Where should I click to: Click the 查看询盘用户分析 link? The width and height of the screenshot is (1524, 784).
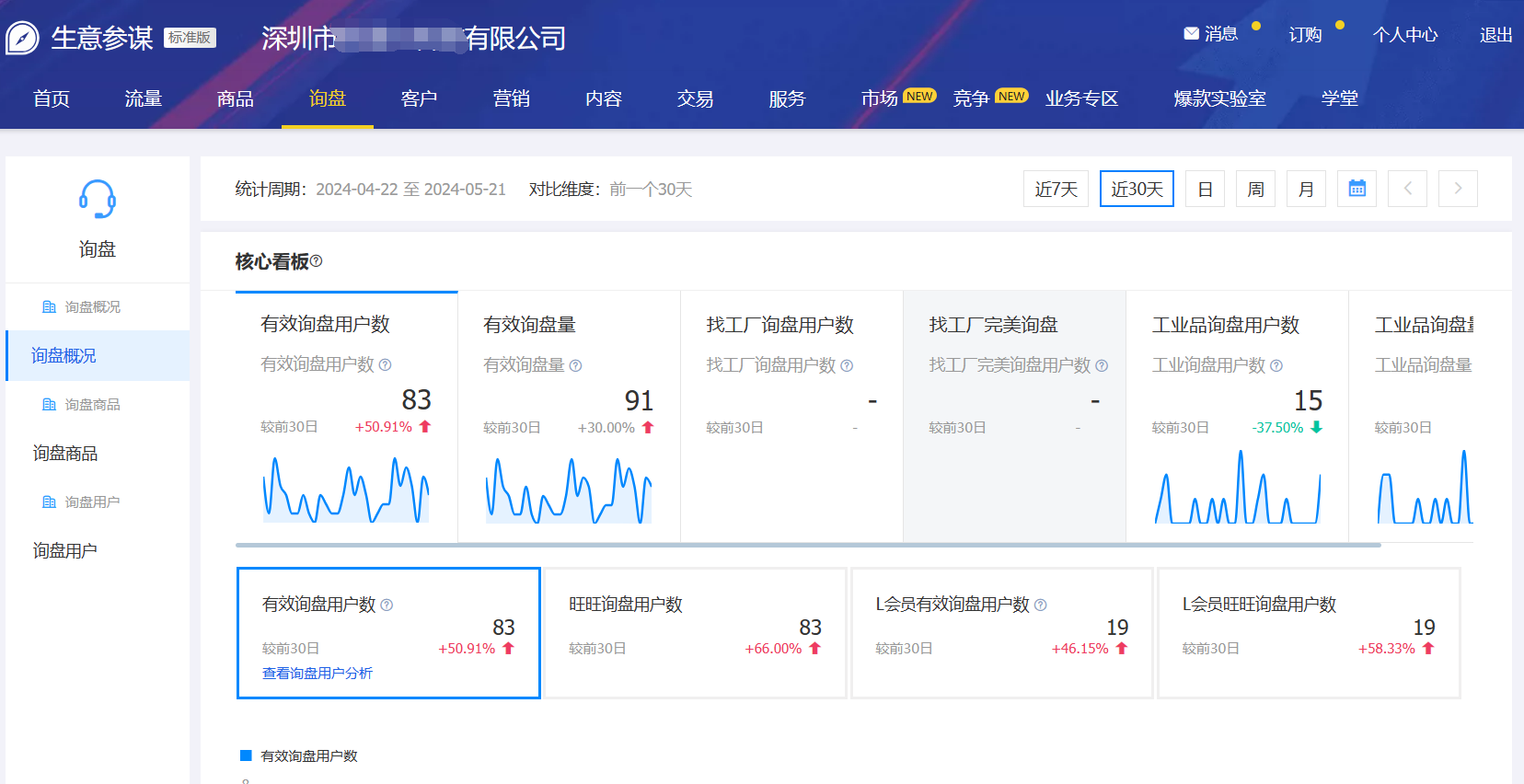pos(317,673)
